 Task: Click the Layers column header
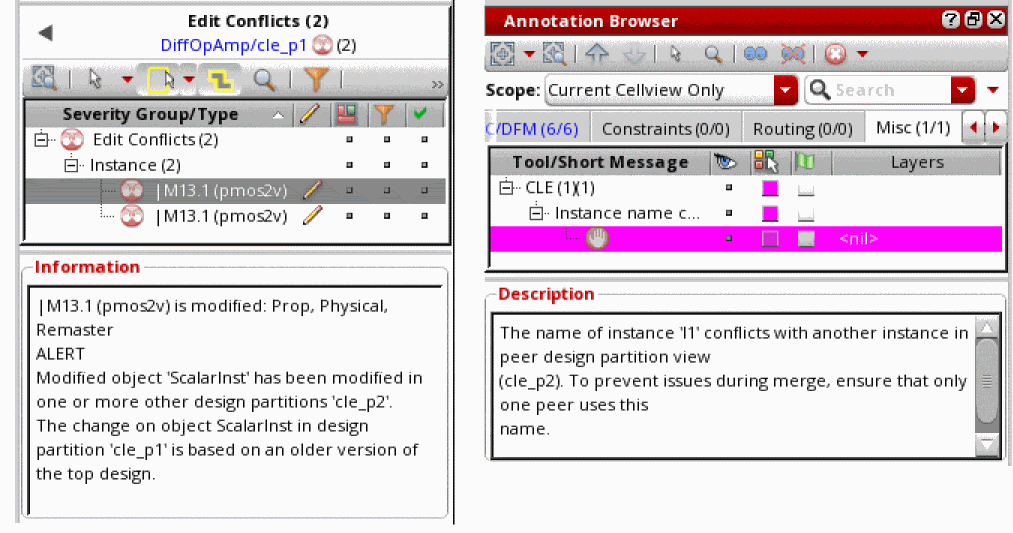917,162
